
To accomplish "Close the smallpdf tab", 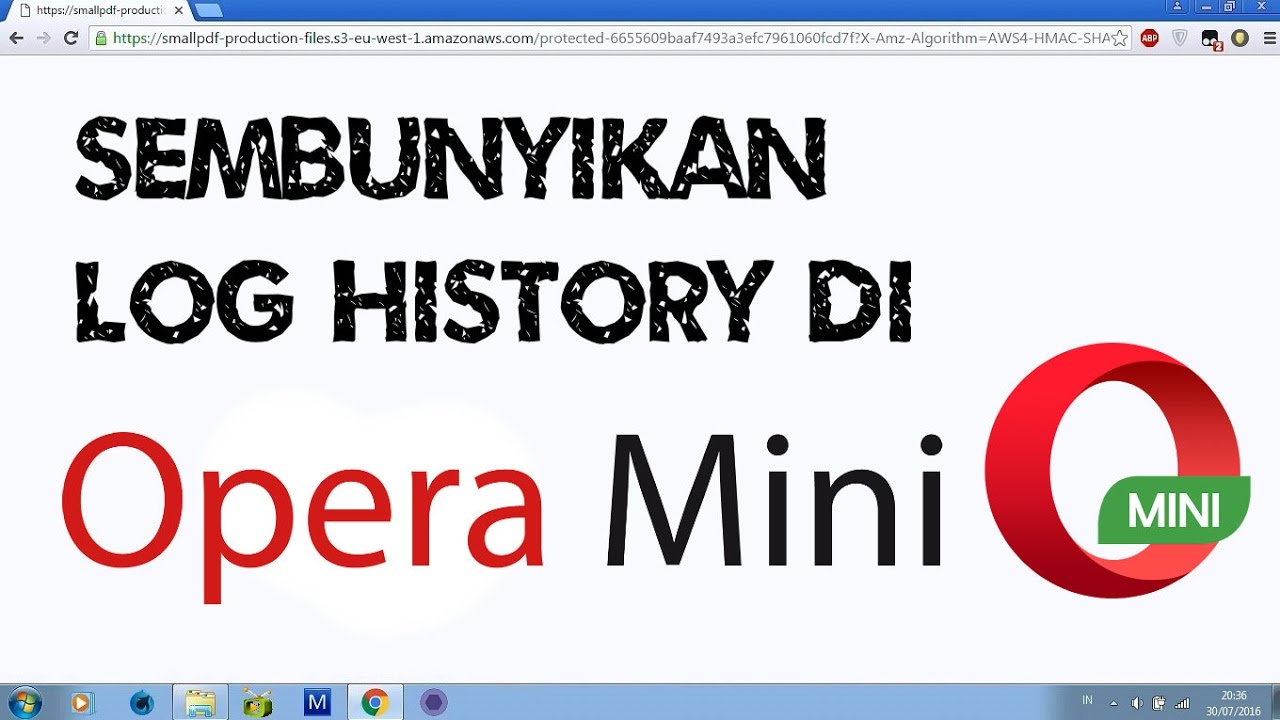I will pos(177,10).
